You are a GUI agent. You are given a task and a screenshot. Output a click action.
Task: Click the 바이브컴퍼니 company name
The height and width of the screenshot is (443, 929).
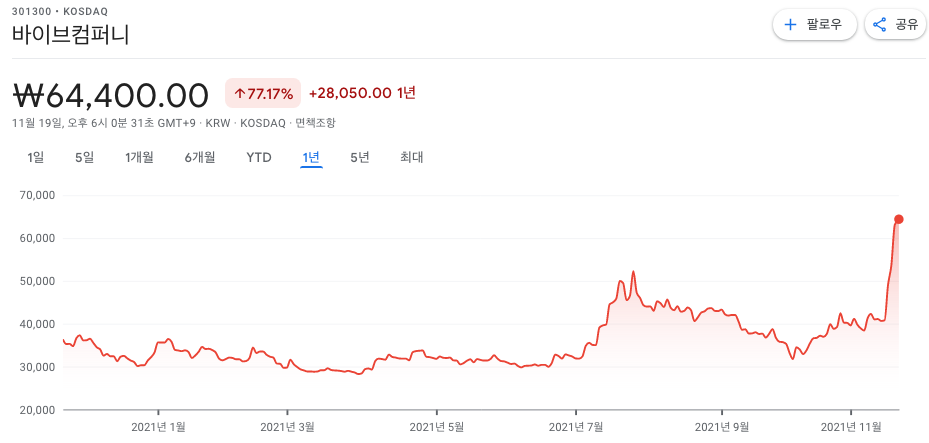tap(71, 34)
